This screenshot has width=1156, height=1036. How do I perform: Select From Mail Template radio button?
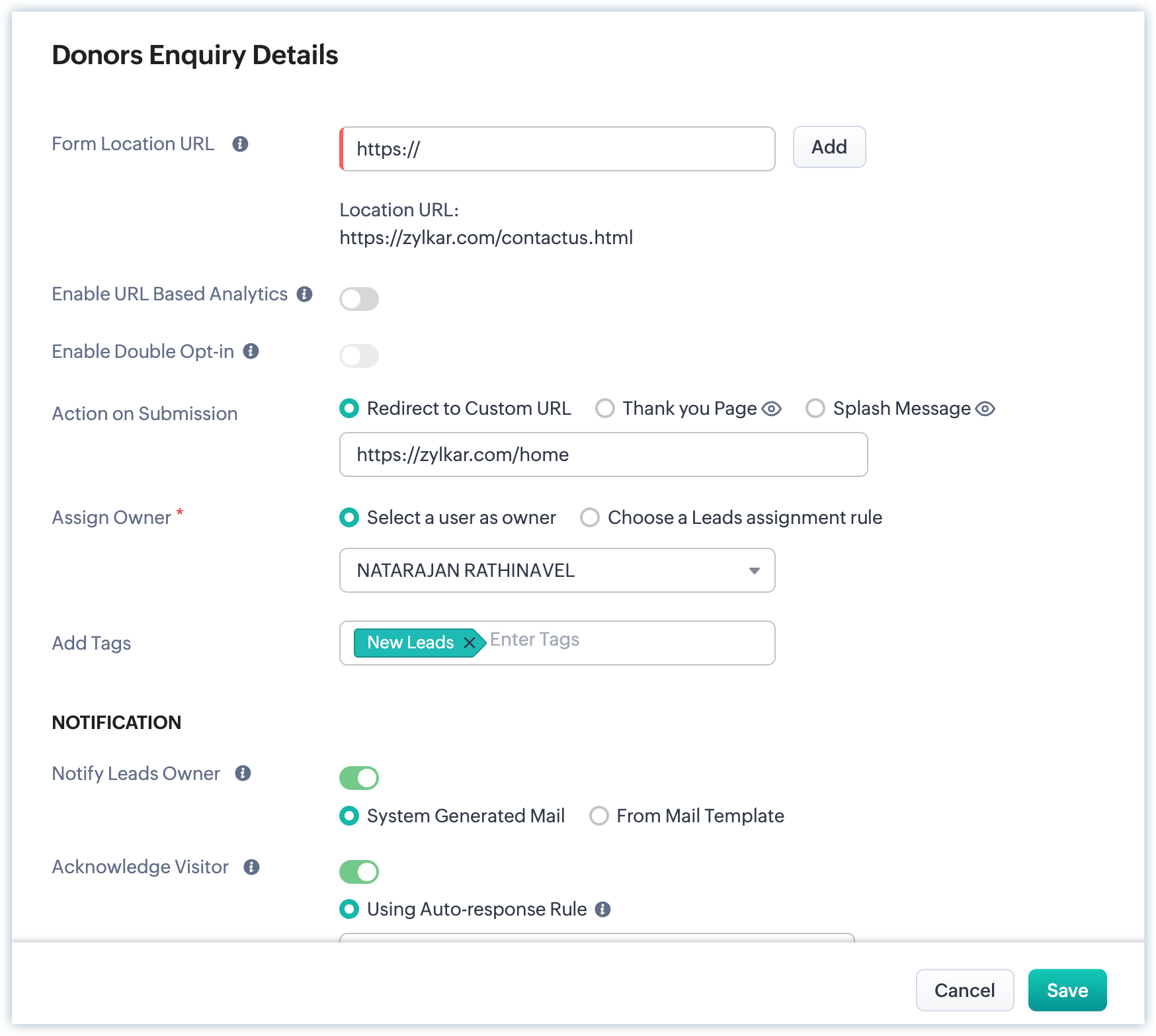point(599,816)
